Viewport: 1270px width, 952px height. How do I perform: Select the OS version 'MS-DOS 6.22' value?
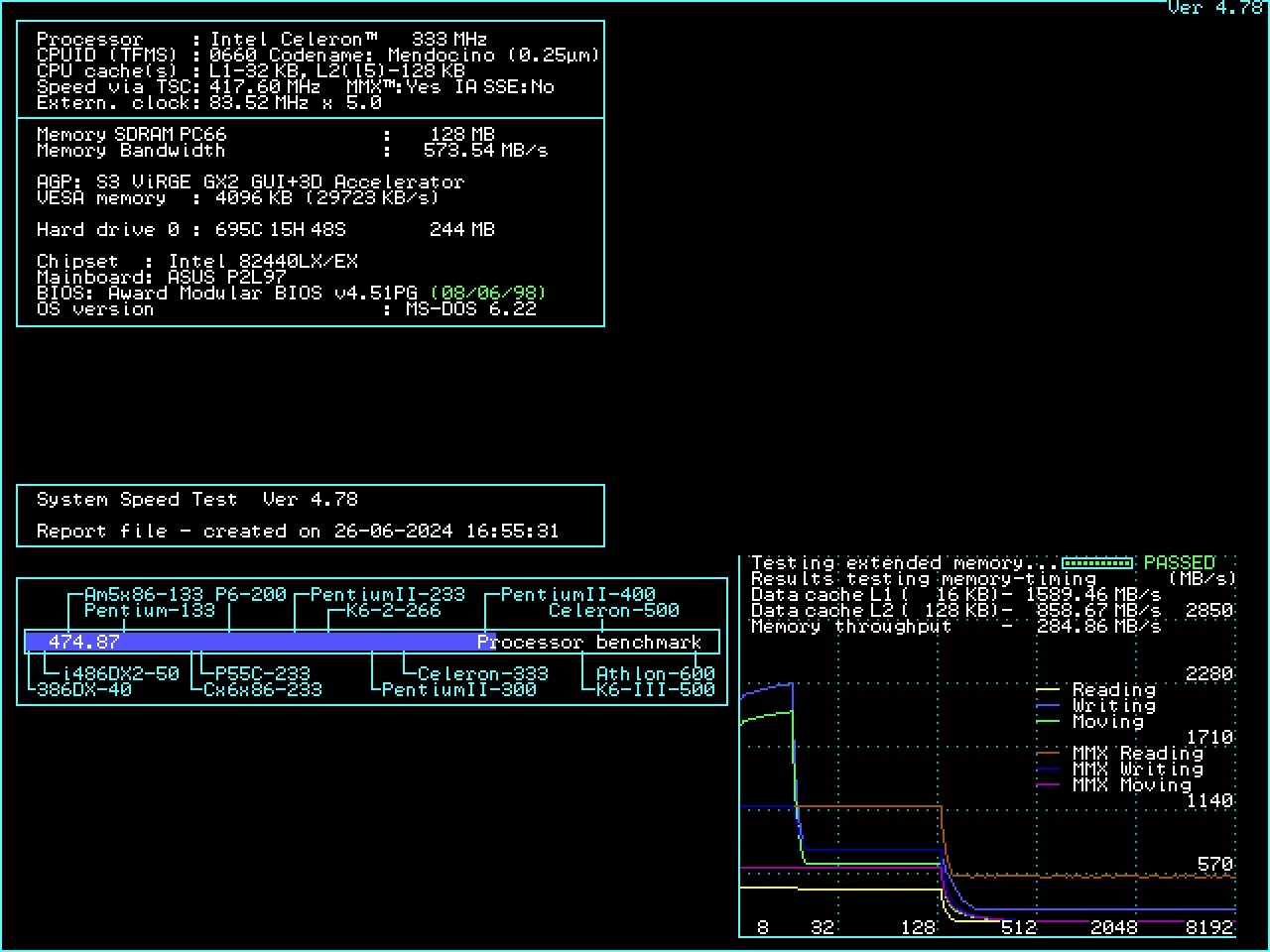pyautogui.click(x=471, y=309)
